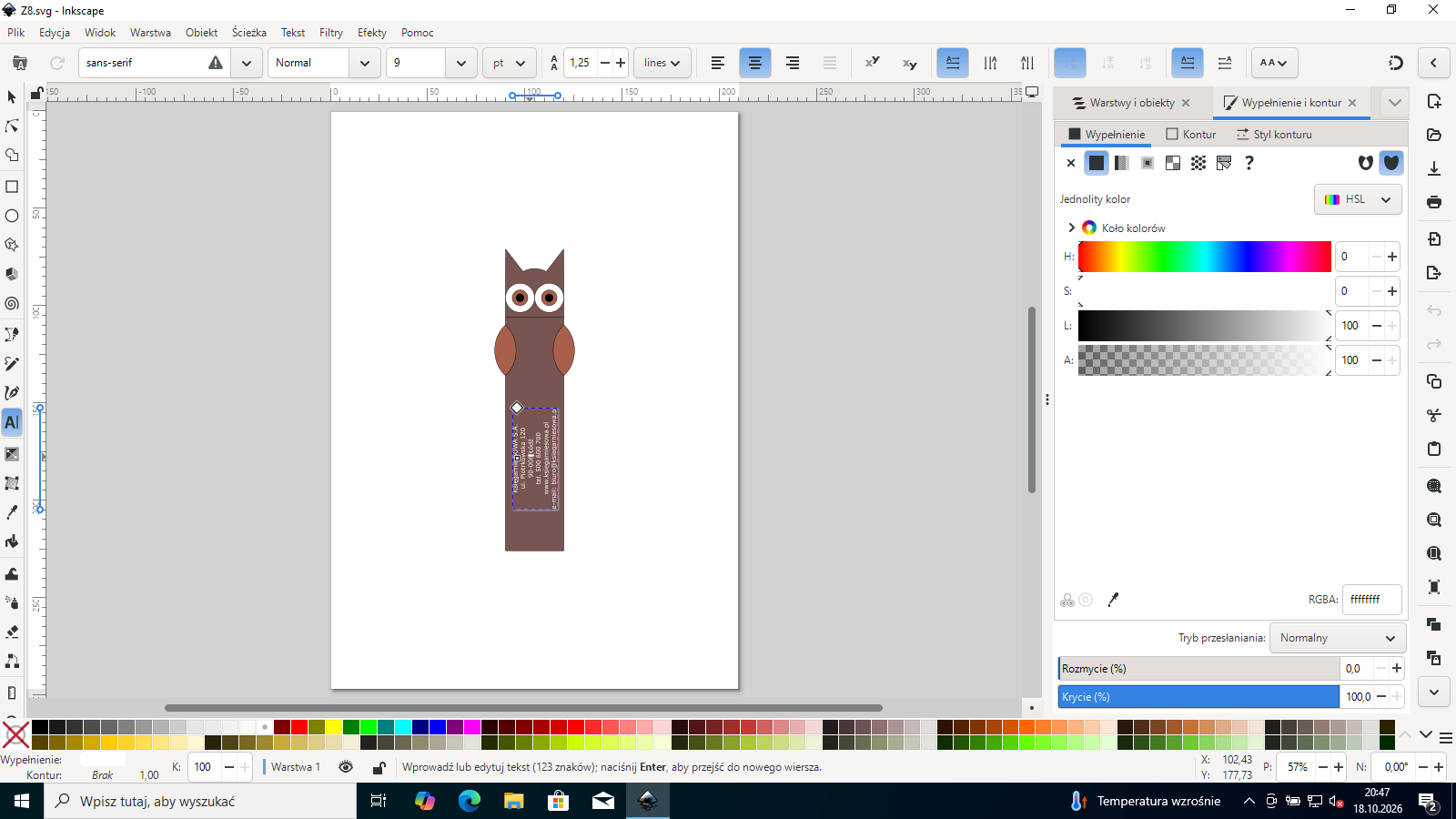The image size is (1456, 819).
Task: Switch to Warstwy i obiekty tab
Action: pyautogui.click(x=1131, y=103)
